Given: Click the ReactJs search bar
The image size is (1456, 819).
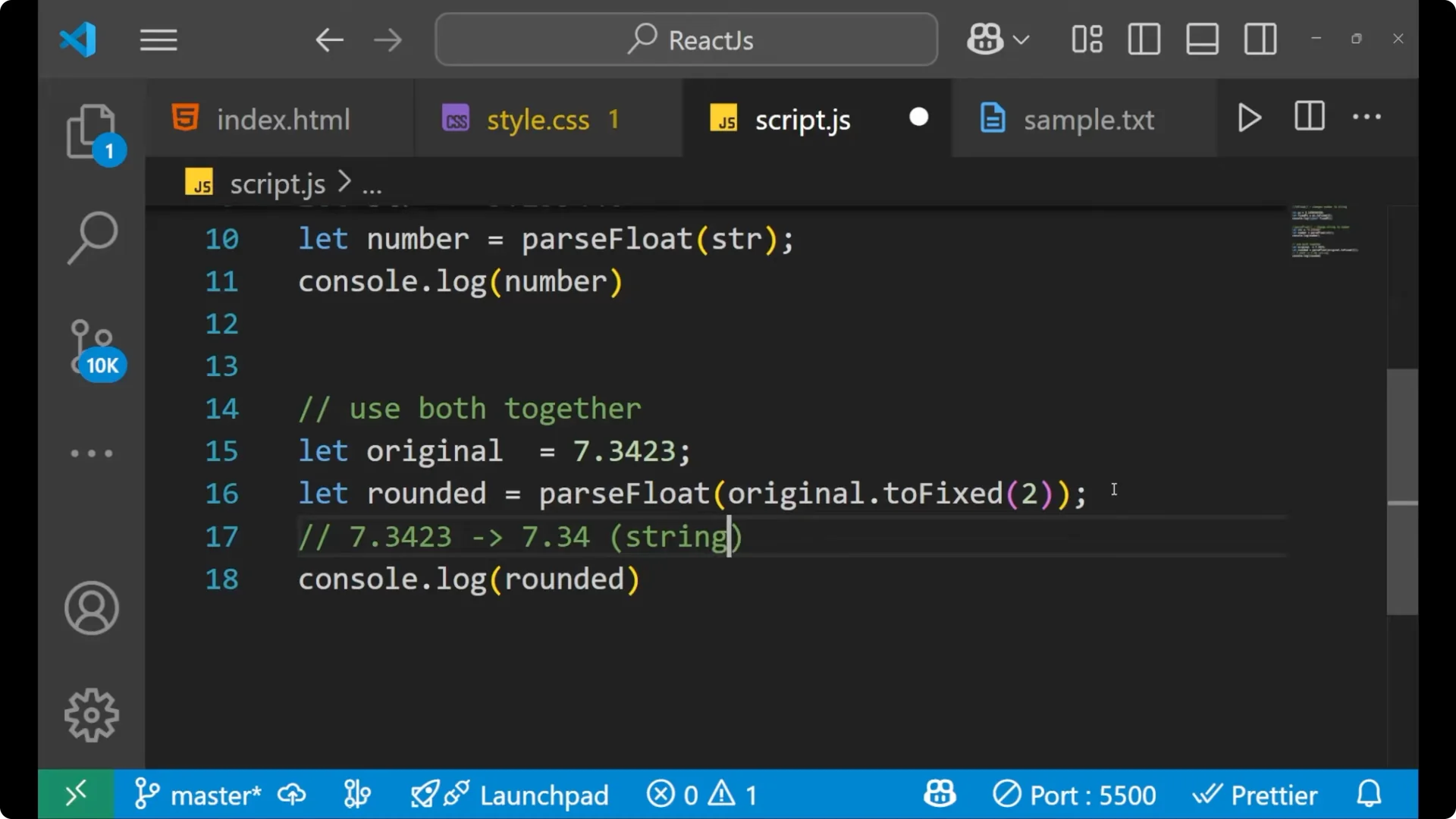Looking at the screenshot, I should pyautogui.click(x=685, y=39).
